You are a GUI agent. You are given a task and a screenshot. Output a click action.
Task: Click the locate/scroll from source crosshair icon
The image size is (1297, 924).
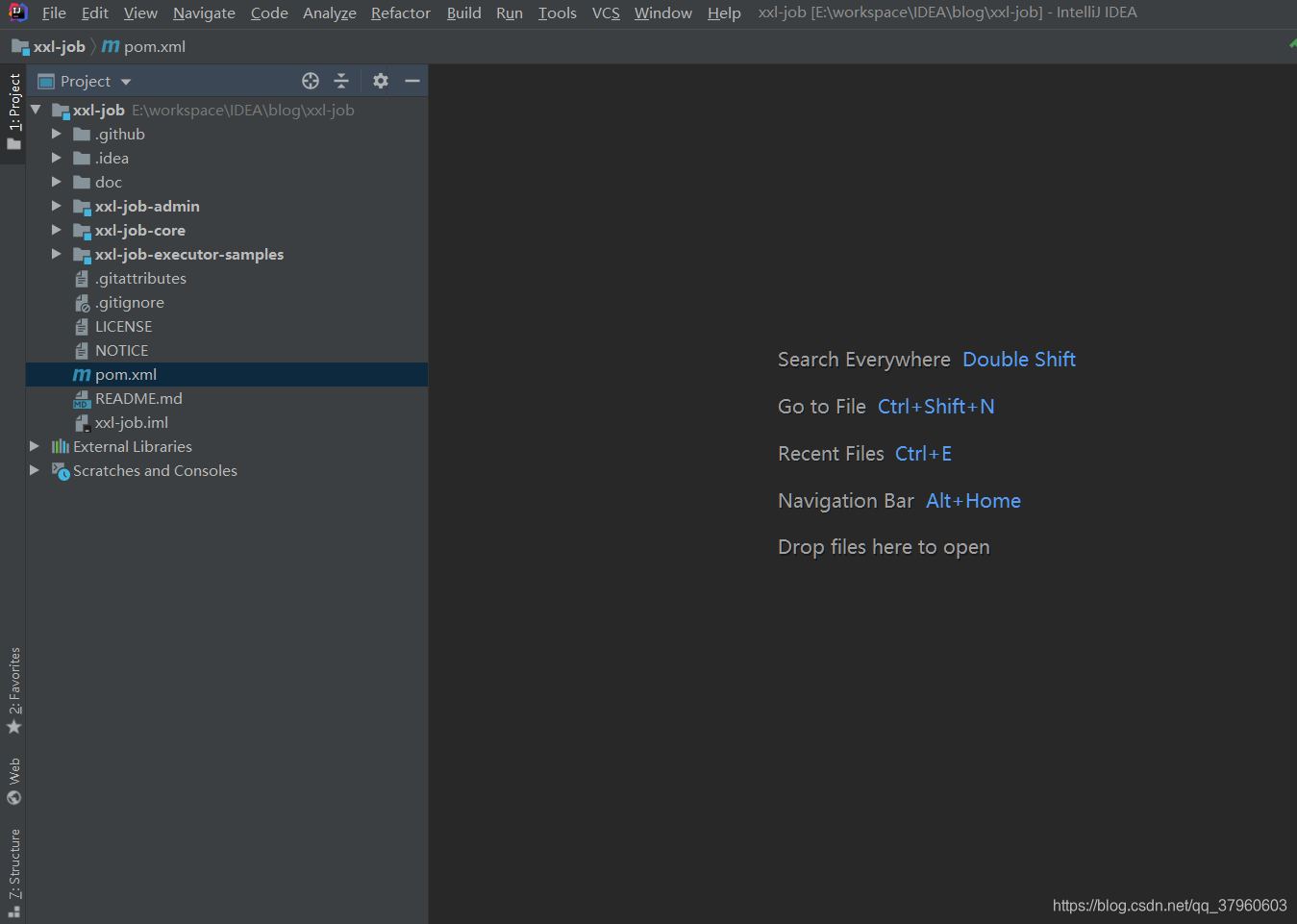(x=311, y=81)
